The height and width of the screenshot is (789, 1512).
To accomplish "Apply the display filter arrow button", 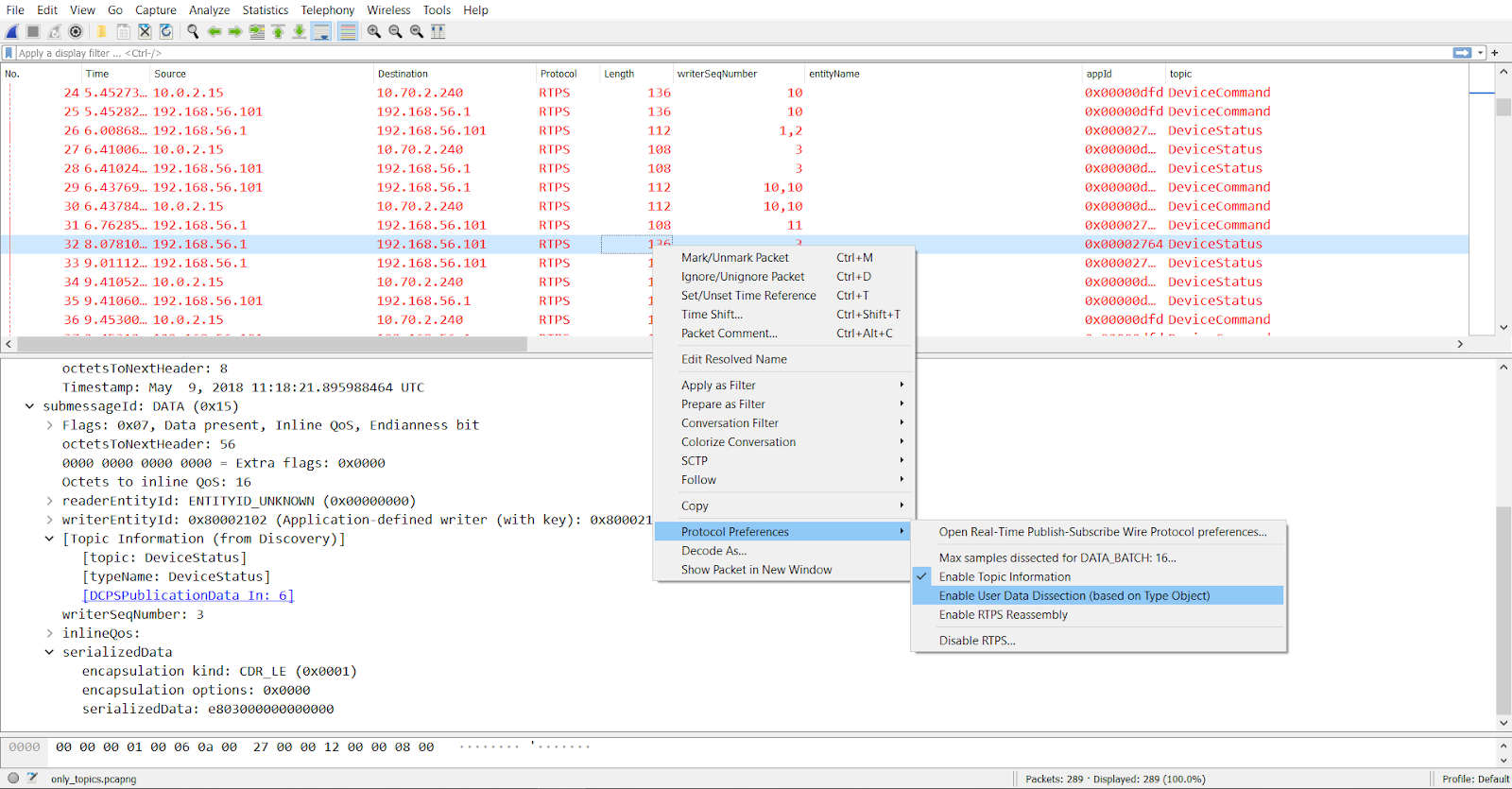I will coord(1462,53).
